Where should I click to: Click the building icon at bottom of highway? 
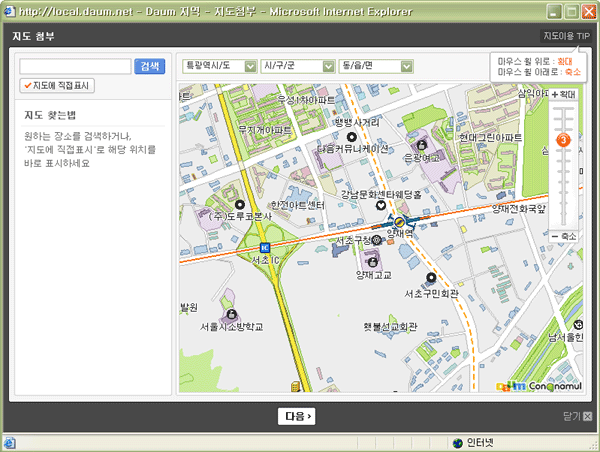295,387
